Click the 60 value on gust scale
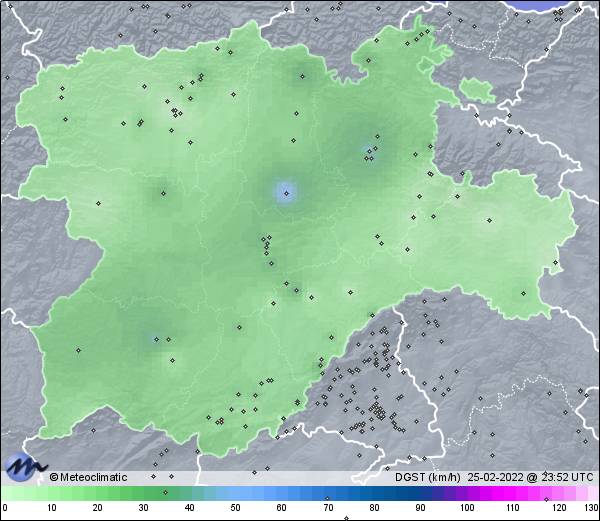This screenshot has height=521, width=600. [282, 508]
